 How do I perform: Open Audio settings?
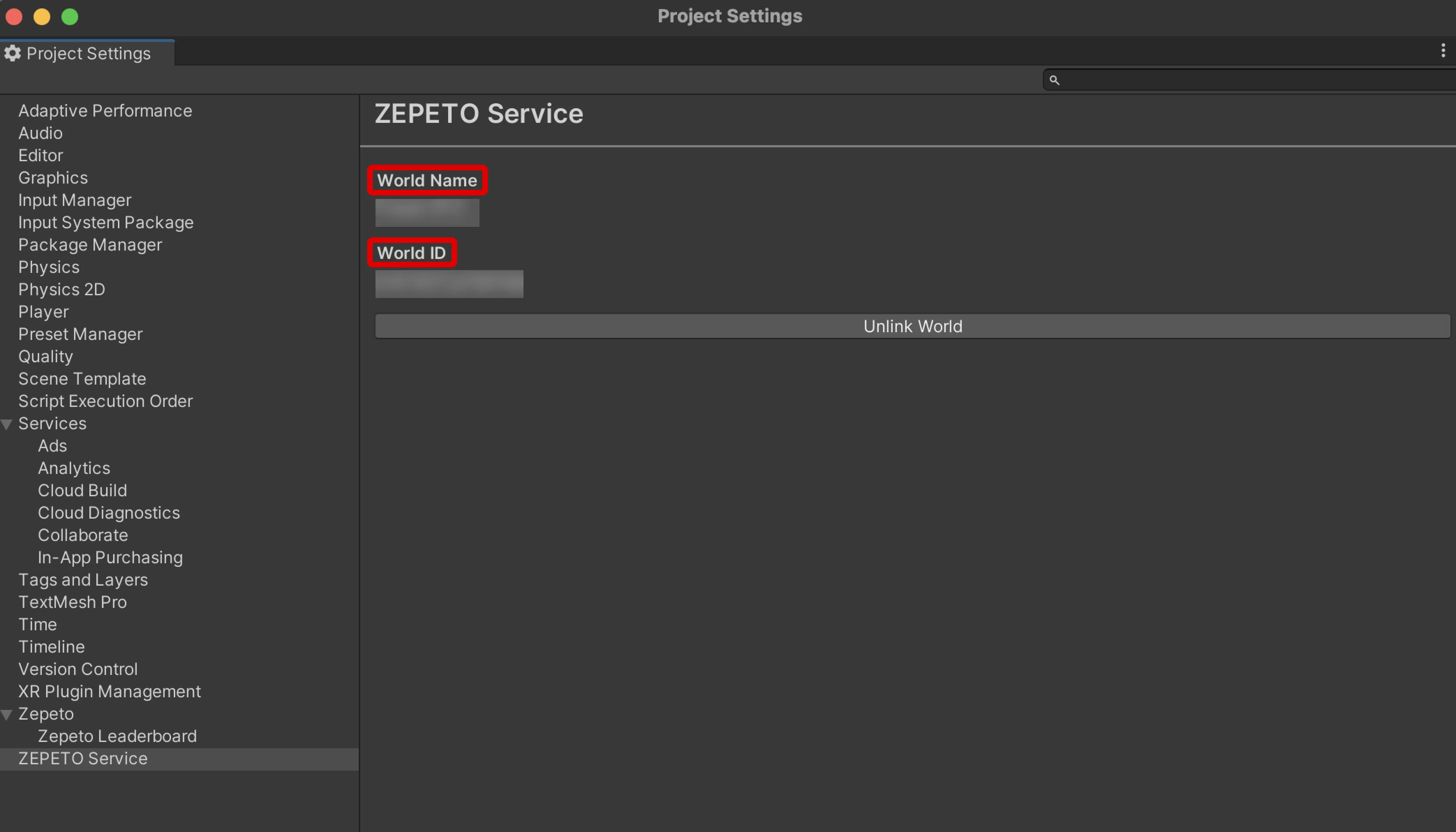[x=40, y=133]
